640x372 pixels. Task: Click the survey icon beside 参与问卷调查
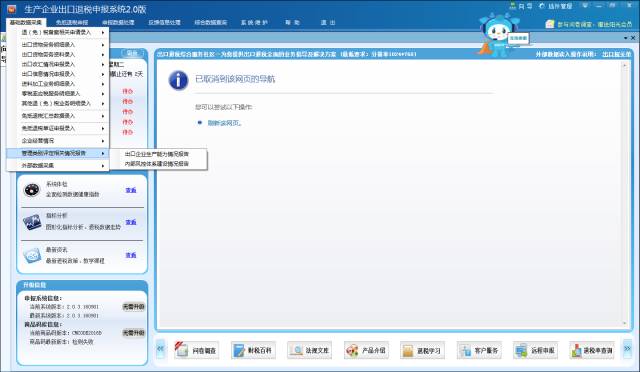click(550, 24)
